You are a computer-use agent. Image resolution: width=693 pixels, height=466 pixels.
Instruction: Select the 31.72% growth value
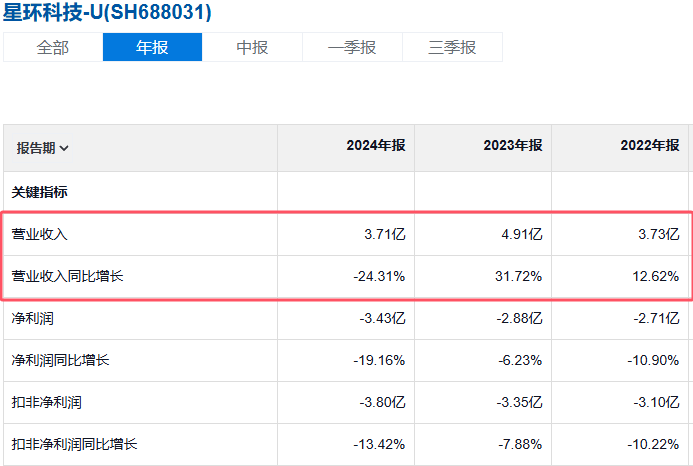pos(518,276)
